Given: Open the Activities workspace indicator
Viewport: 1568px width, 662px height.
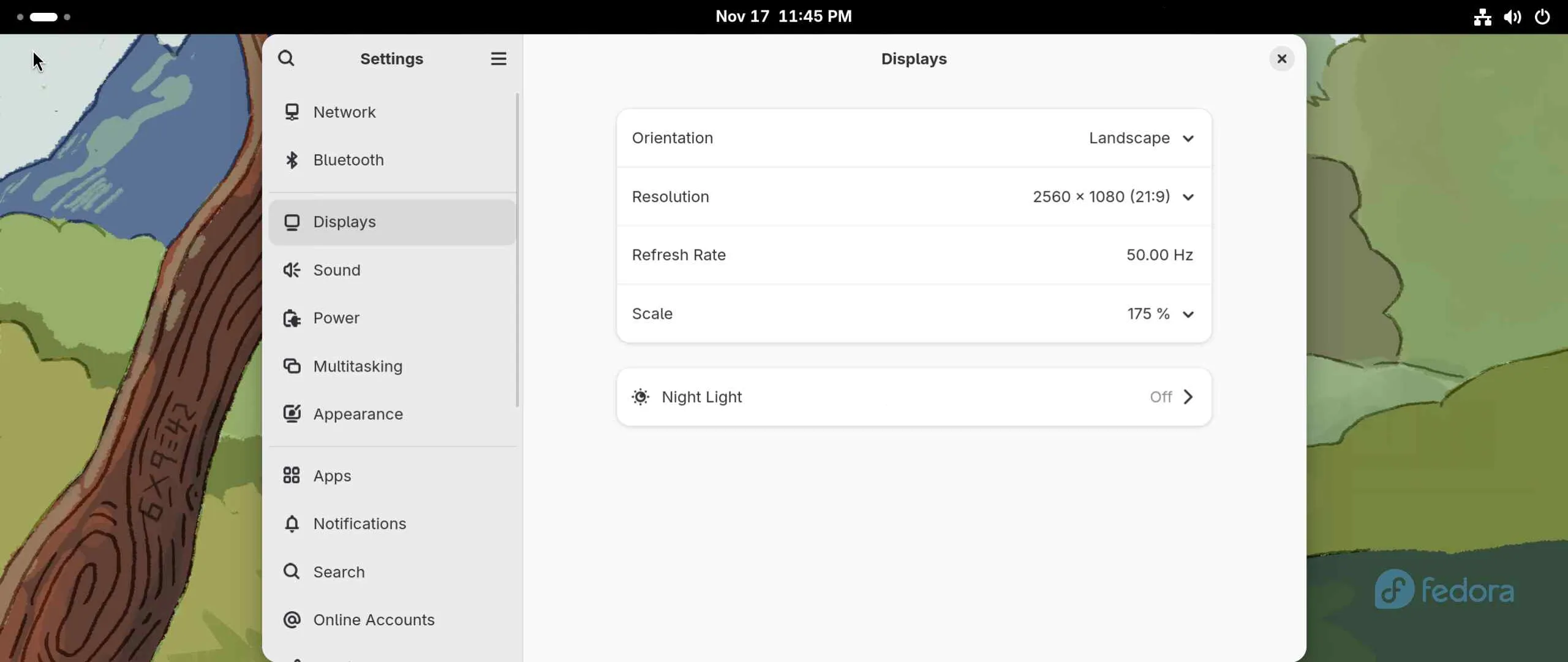Looking at the screenshot, I should 43,17.
